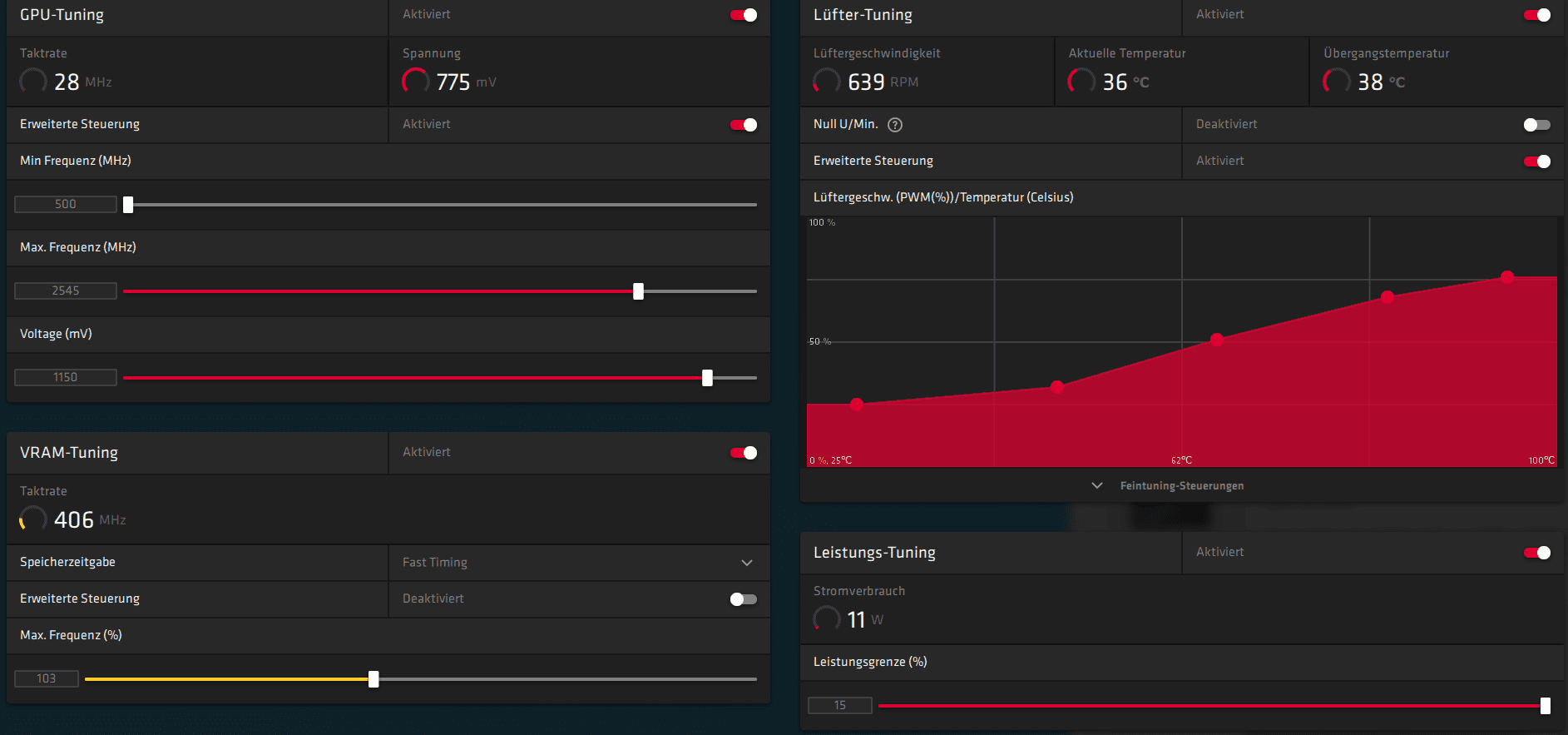Click the Leistungsgrenze (%) label

[x=870, y=662]
